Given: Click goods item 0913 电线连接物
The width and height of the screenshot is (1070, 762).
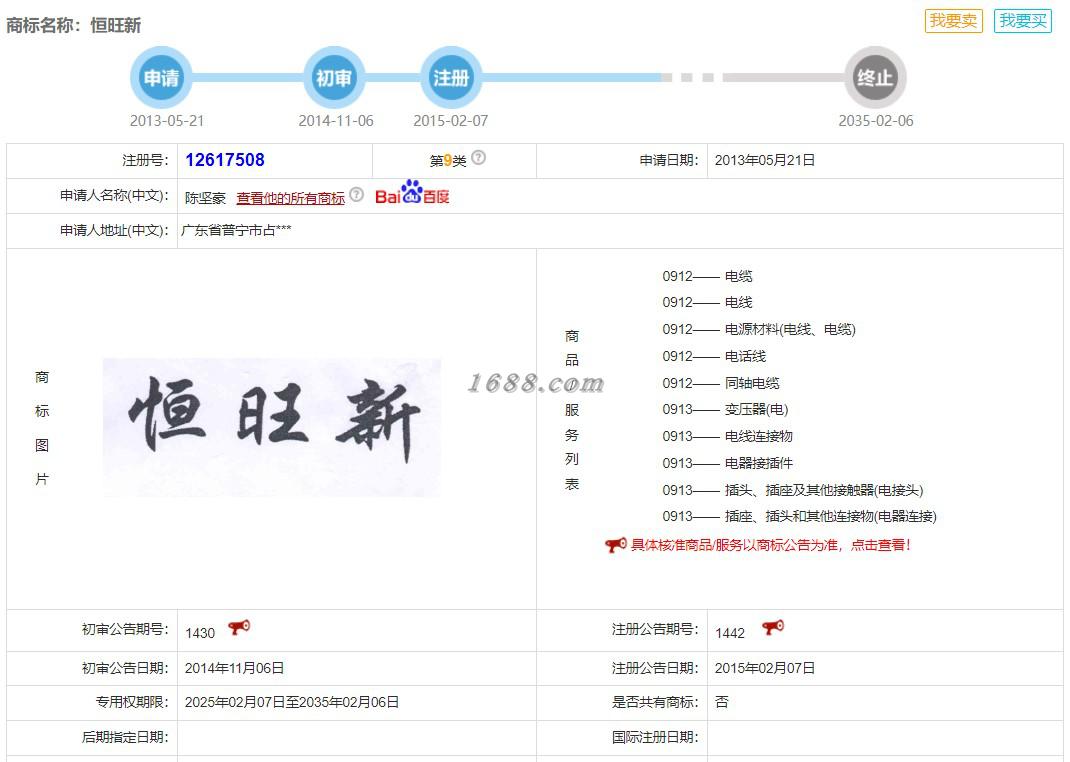Looking at the screenshot, I should (727, 436).
